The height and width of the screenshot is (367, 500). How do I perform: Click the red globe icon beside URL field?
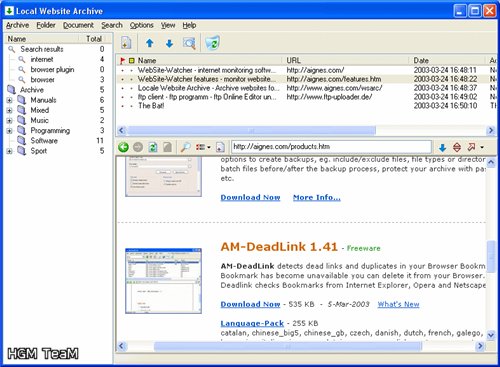tap(457, 147)
